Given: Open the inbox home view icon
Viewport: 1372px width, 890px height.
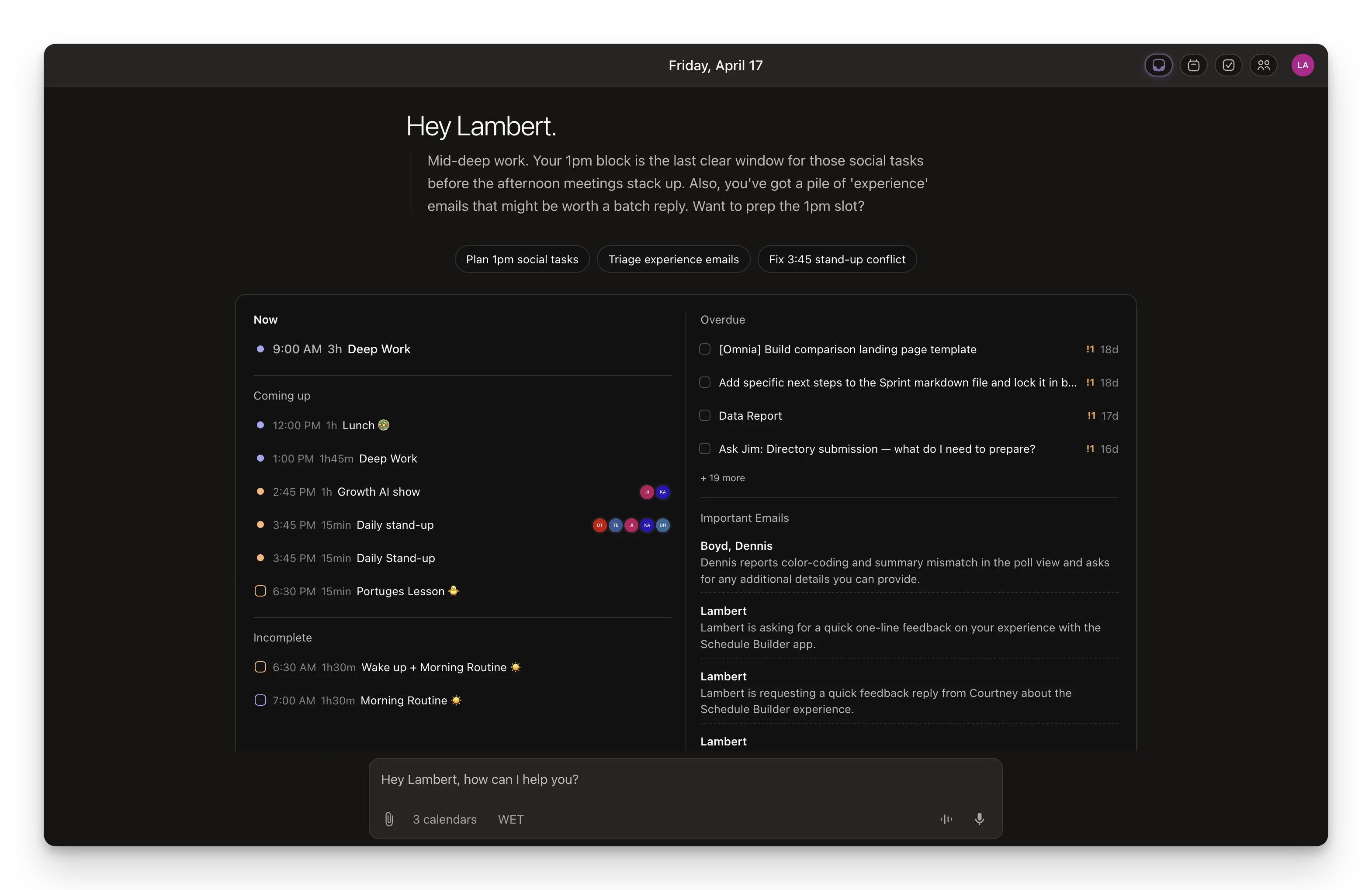Looking at the screenshot, I should coord(1158,65).
